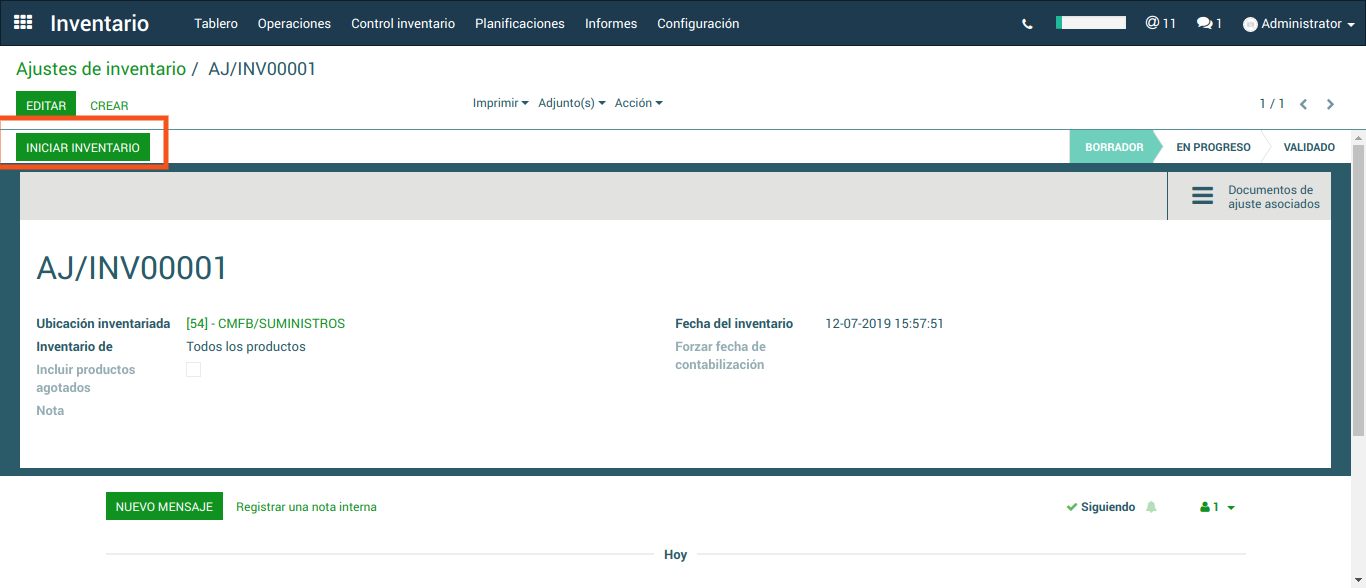Toggle the Siguiendo follow status
Screen dimensions: 1366x588
point(1101,507)
